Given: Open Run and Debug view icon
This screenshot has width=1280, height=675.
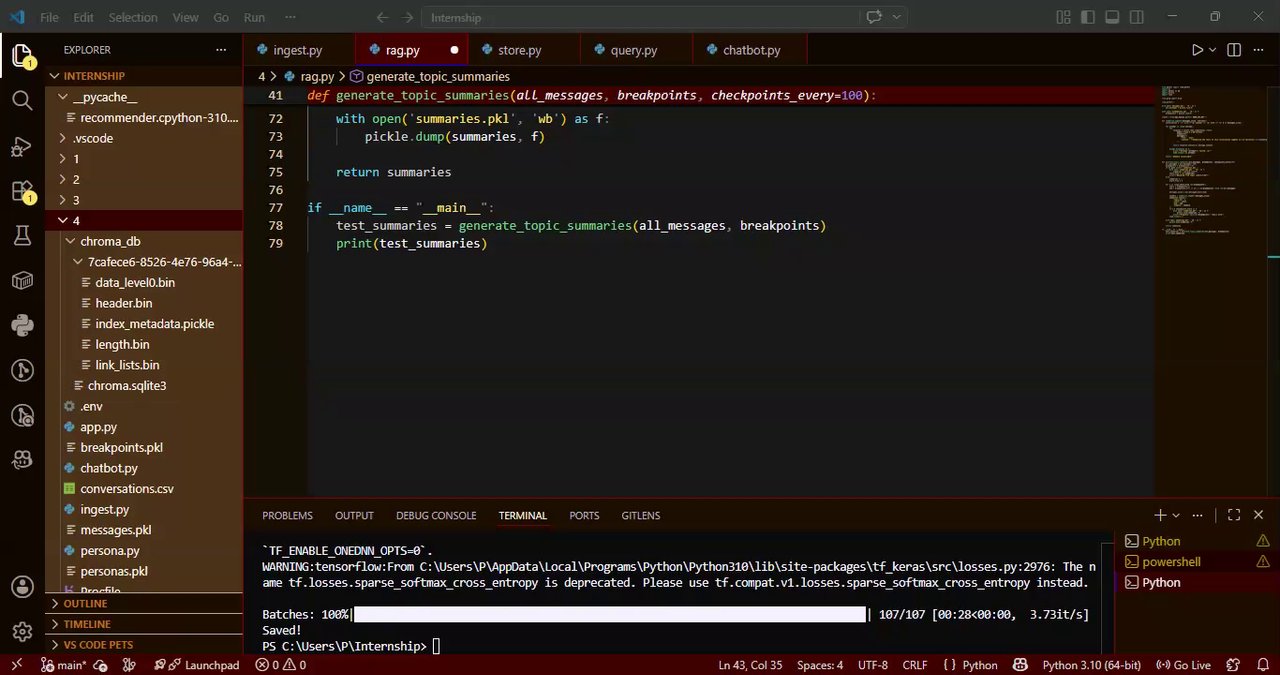Looking at the screenshot, I should [22, 147].
